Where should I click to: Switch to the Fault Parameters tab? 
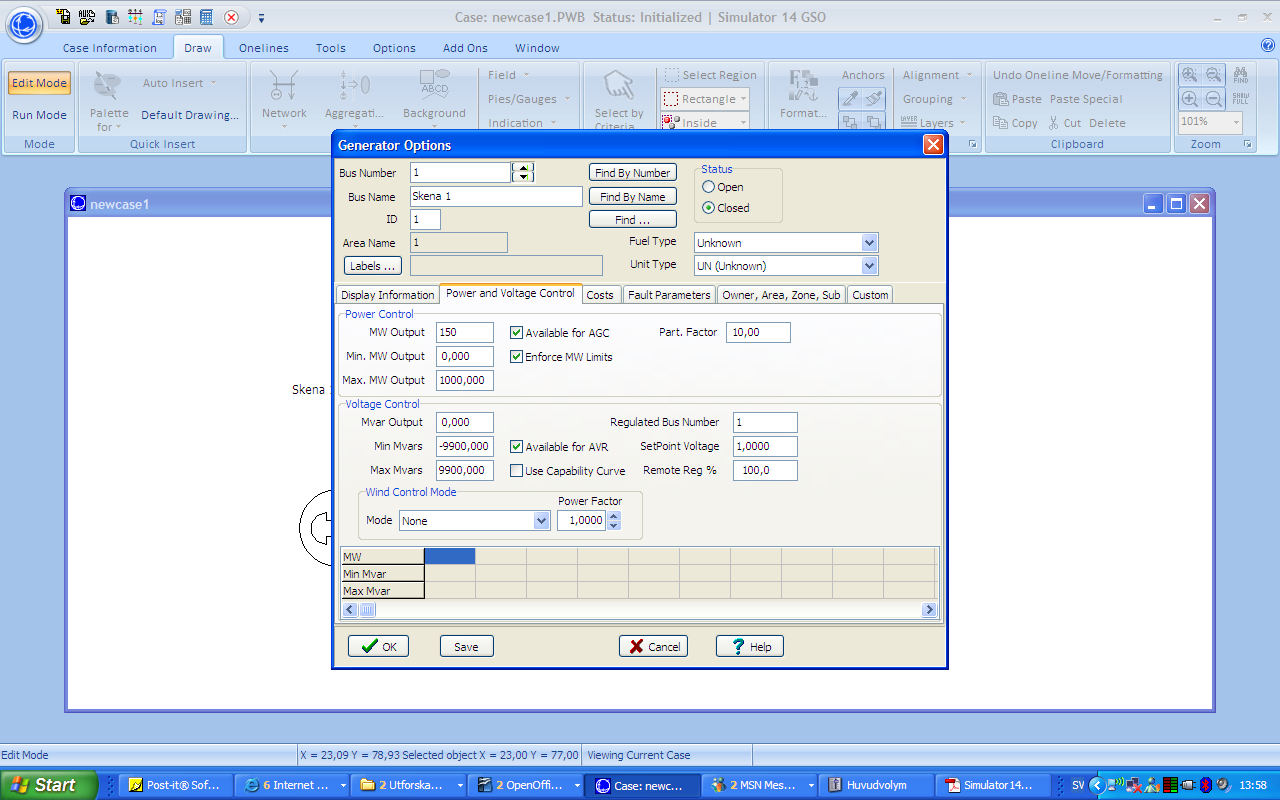coord(670,295)
